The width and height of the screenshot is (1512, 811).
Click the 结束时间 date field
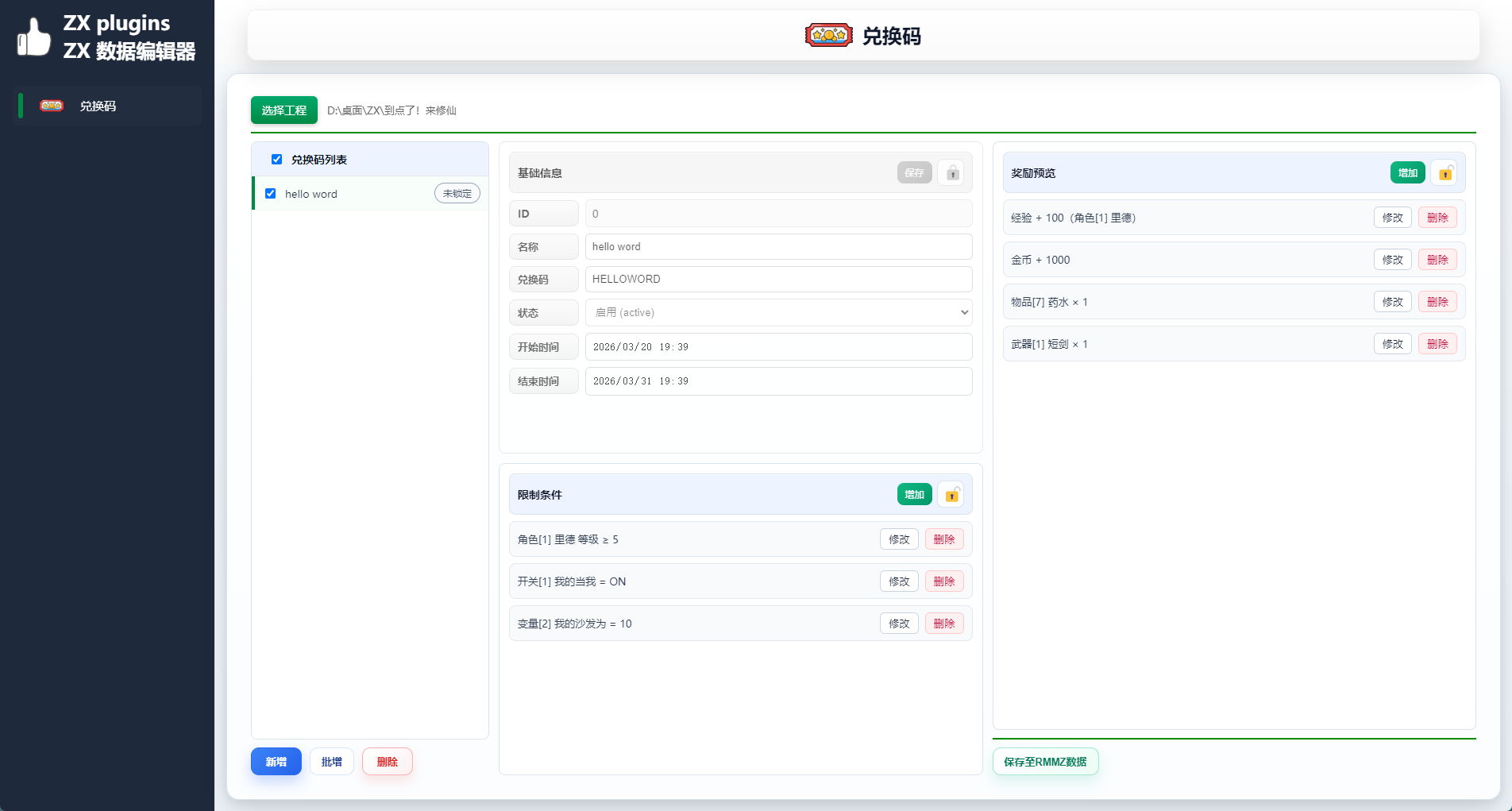tap(778, 381)
